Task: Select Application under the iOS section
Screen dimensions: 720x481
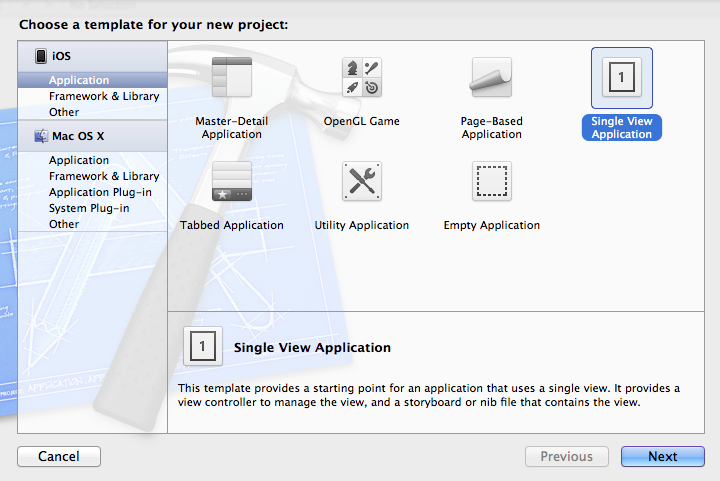Action: click(x=79, y=80)
